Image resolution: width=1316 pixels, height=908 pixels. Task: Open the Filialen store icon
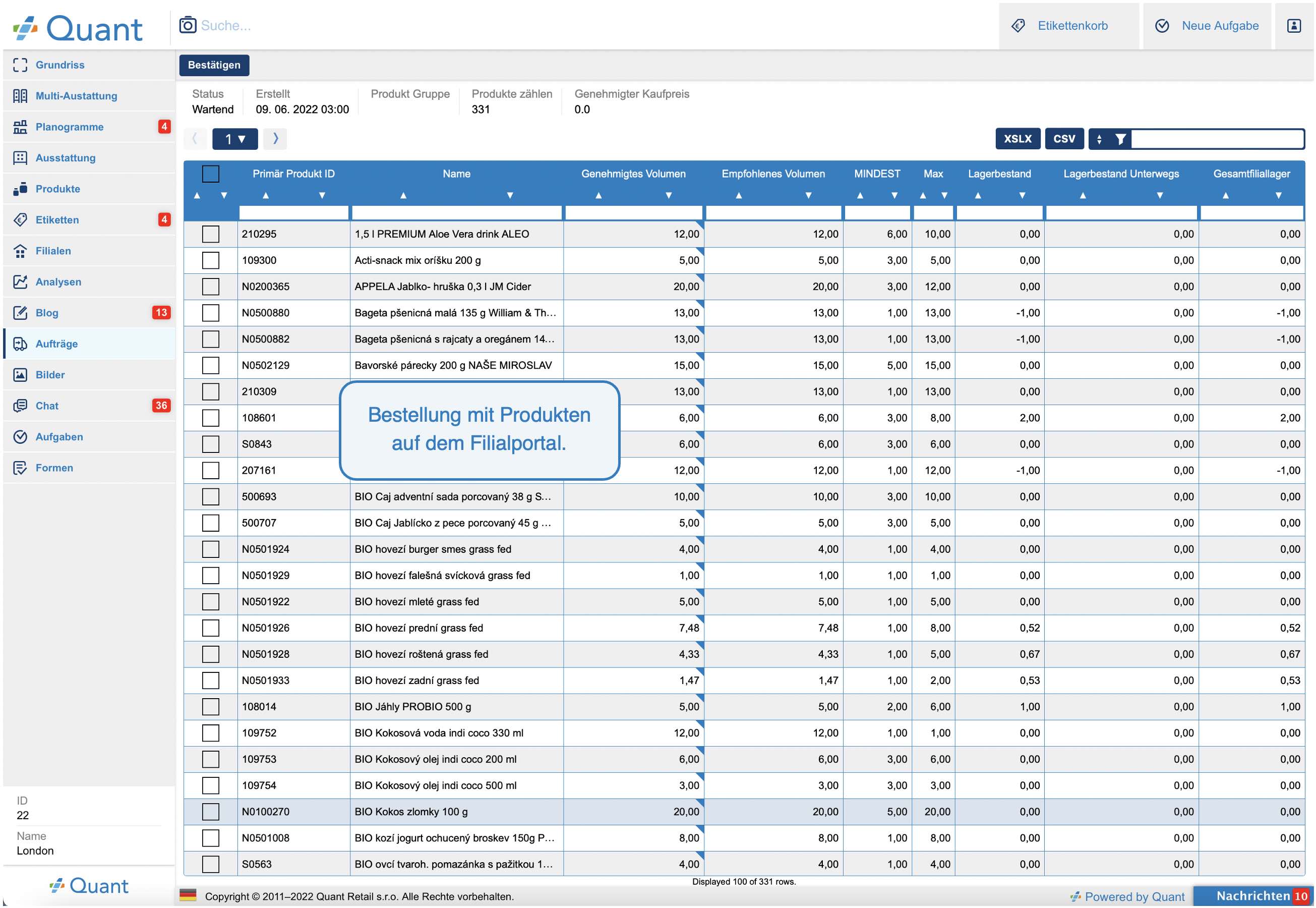point(20,251)
